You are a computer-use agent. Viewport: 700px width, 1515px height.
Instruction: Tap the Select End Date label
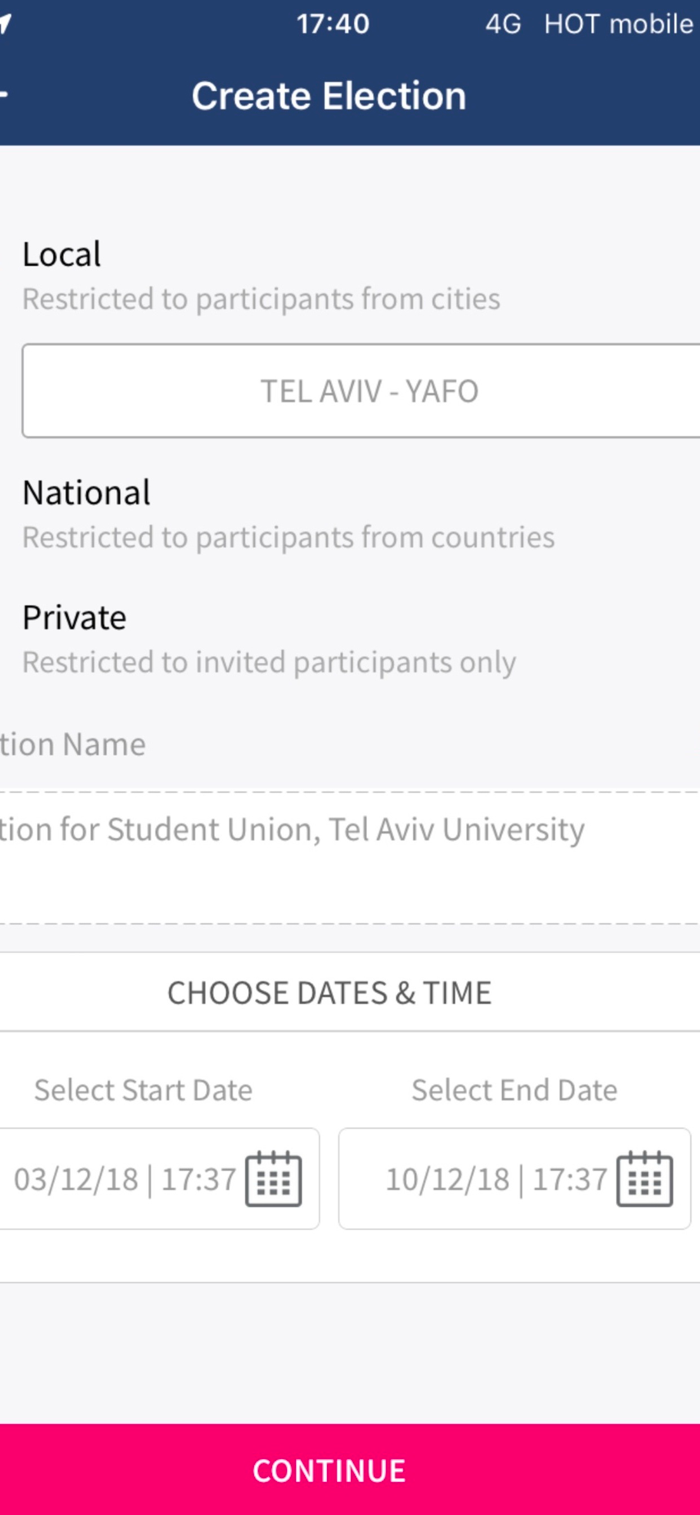tap(514, 1090)
